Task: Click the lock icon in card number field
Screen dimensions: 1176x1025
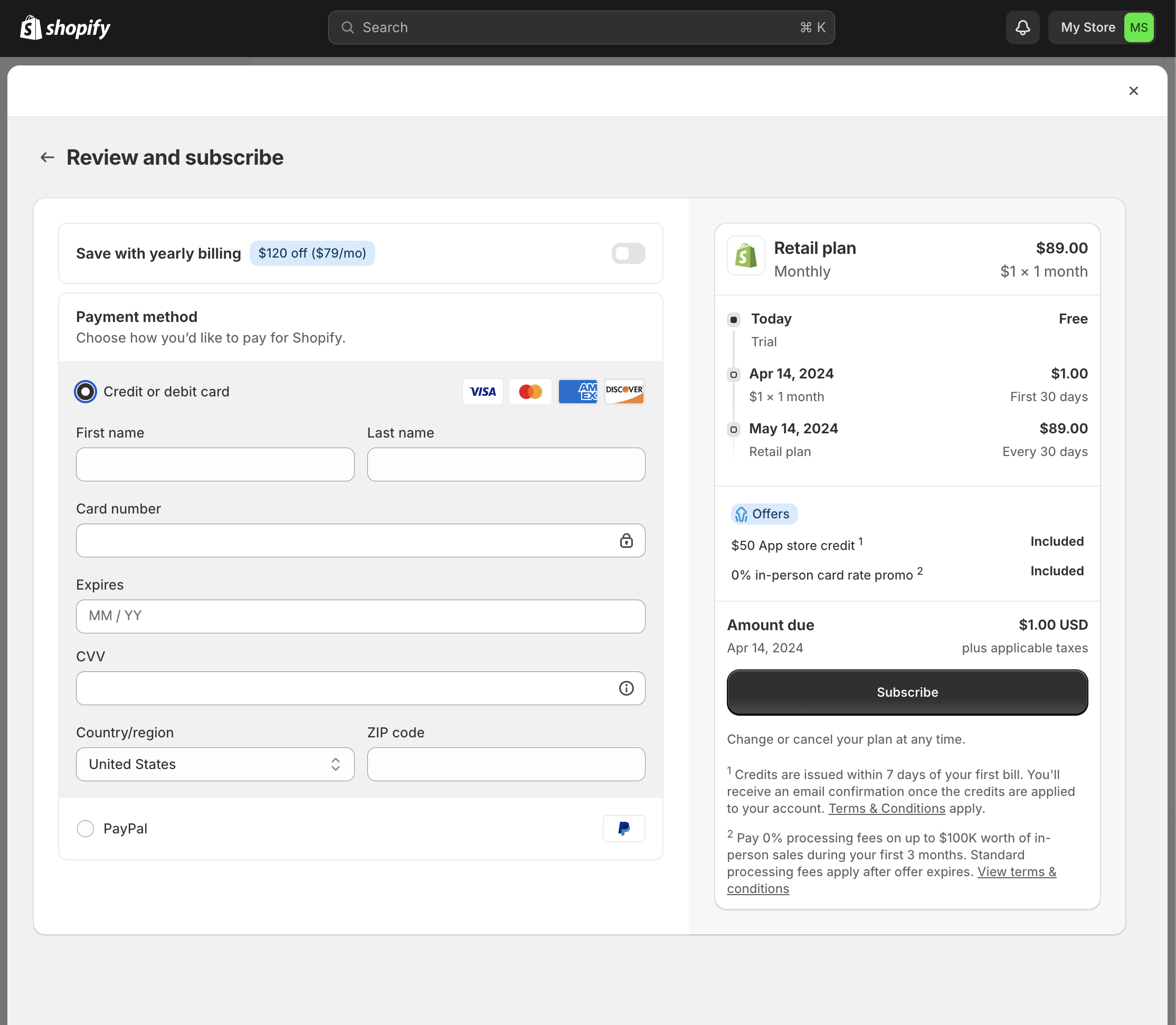Action: coord(627,540)
